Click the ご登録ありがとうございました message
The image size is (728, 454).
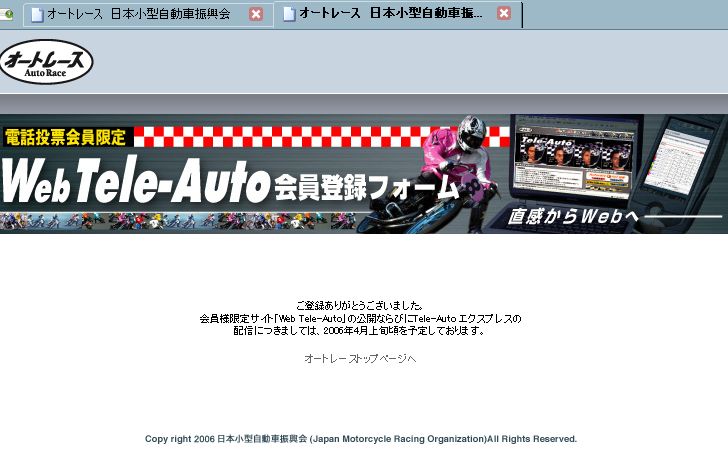click(360, 305)
